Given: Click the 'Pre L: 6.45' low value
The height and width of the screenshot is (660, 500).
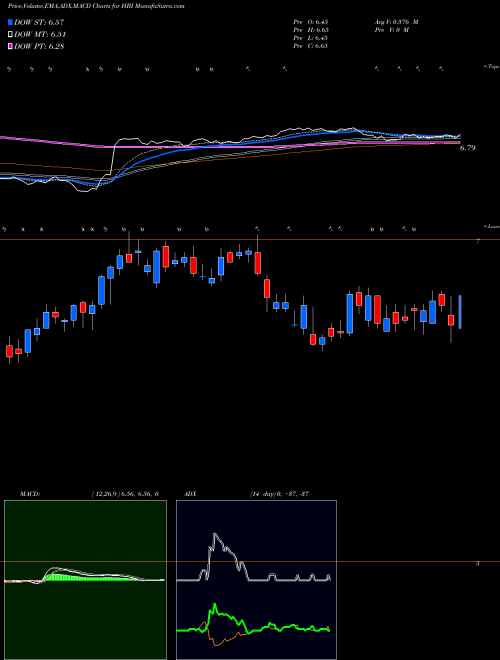Looking at the screenshot, I should [311, 38].
